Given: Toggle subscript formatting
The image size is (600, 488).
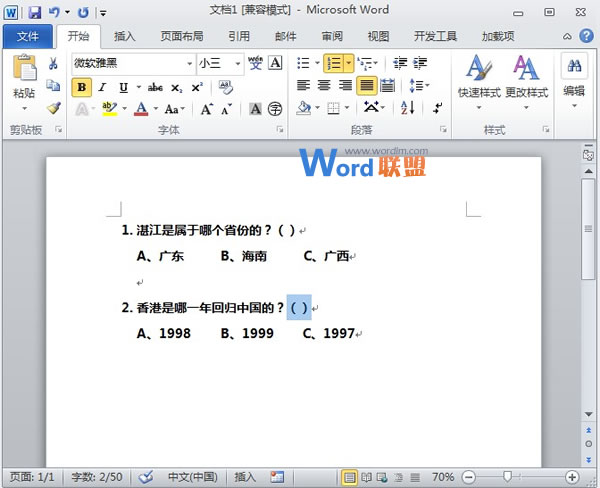Looking at the screenshot, I should click(x=176, y=88).
